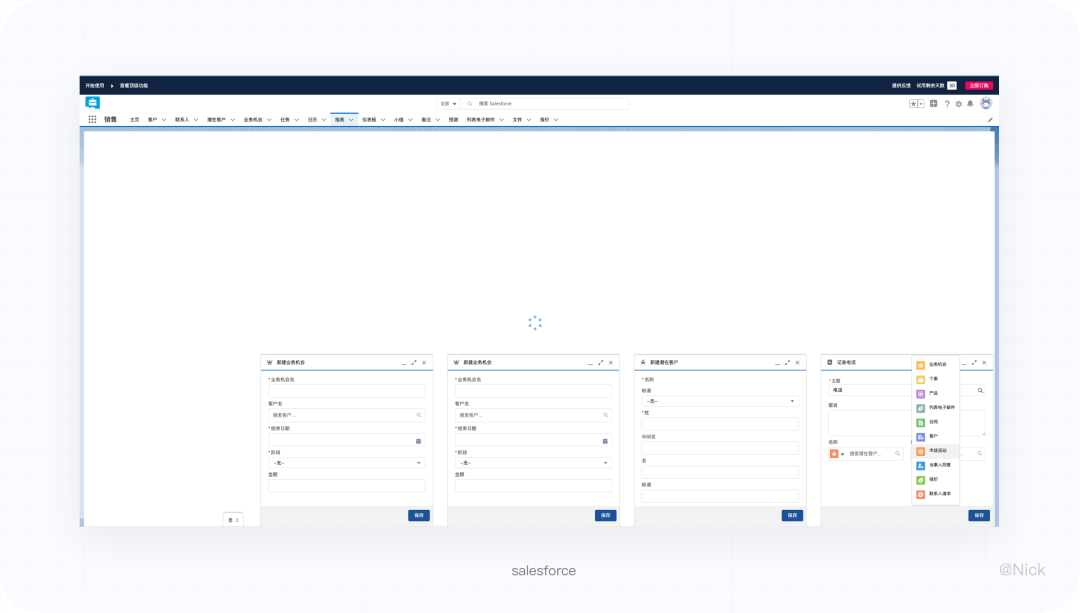Click the utility bar item showing 2

point(233,520)
